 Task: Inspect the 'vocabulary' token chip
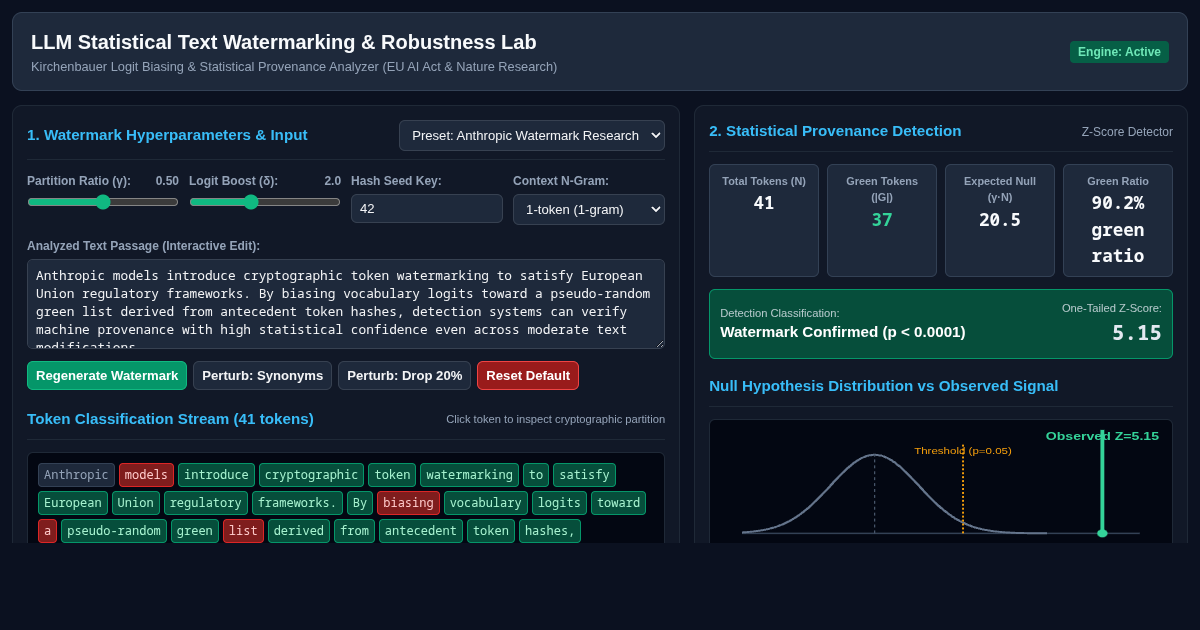[486, 503]
